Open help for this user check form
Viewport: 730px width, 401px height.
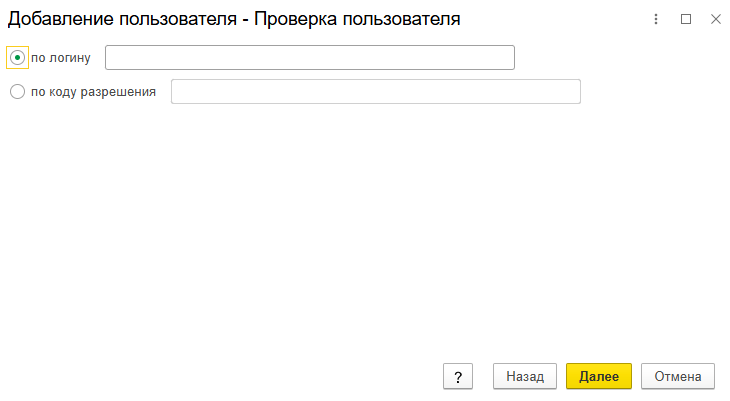pyautogui.click(x=457, y=376)
